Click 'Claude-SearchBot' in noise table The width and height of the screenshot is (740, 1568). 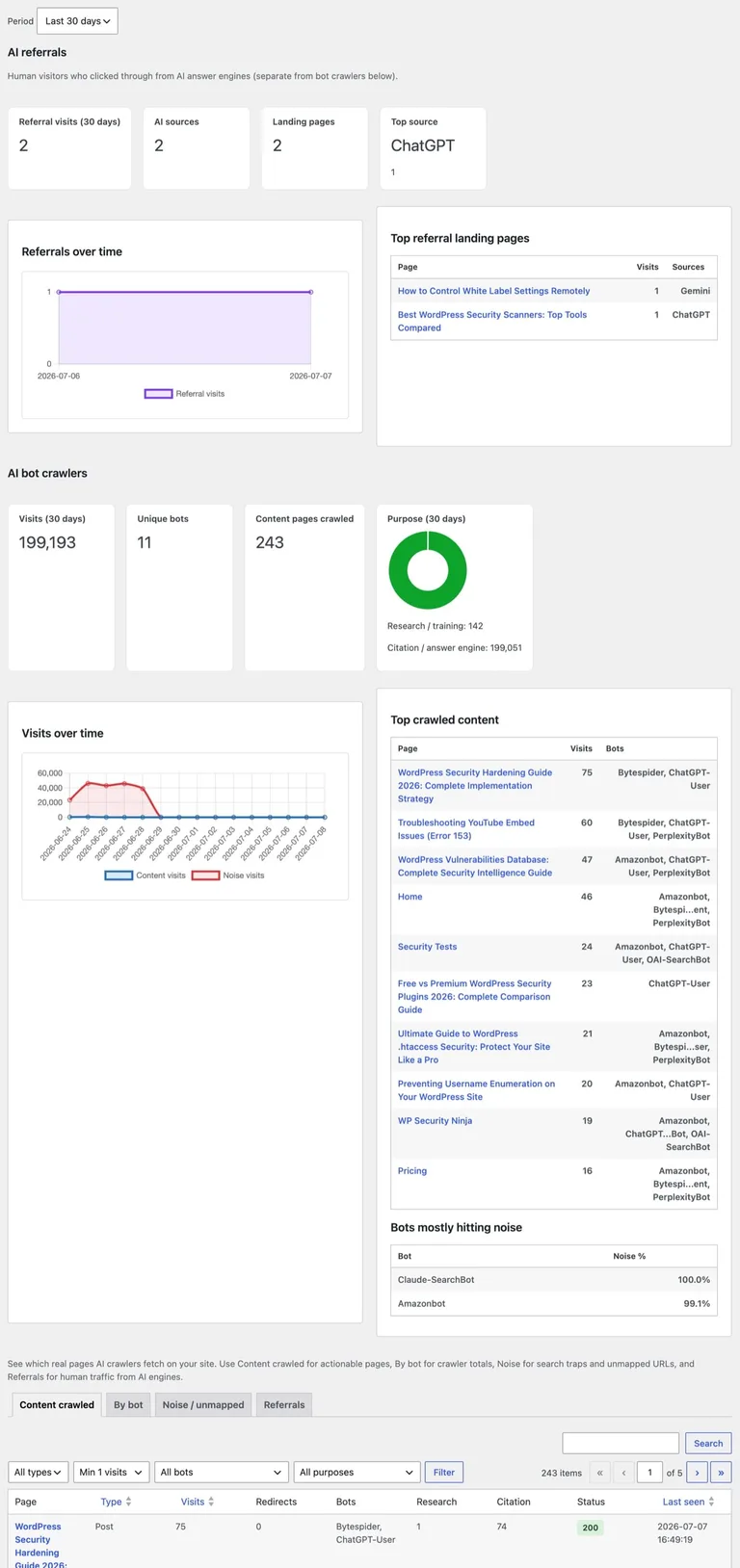pyautogui.click(x=436, y=1280)
